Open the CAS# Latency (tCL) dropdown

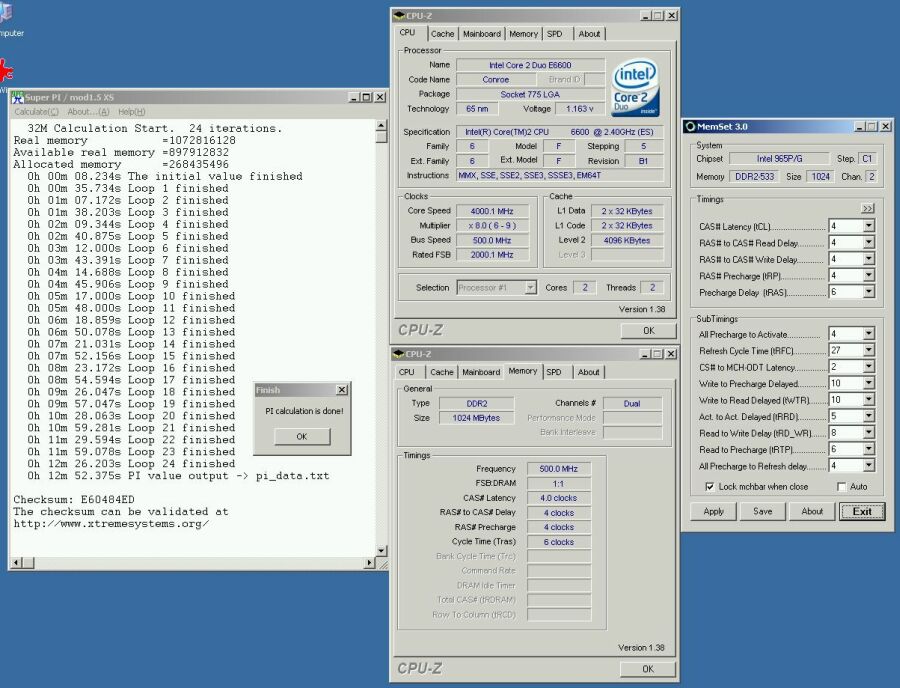pyautogui.click(x=868, y=226)
